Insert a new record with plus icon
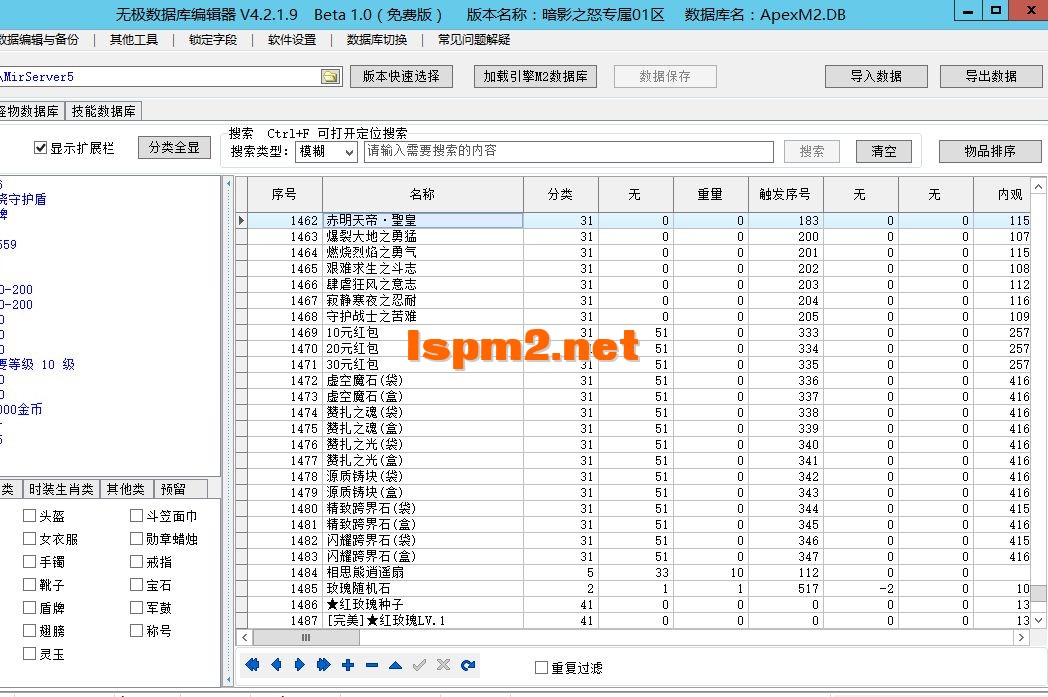This screenshot has height=697, width=1048. pos(348,664)
